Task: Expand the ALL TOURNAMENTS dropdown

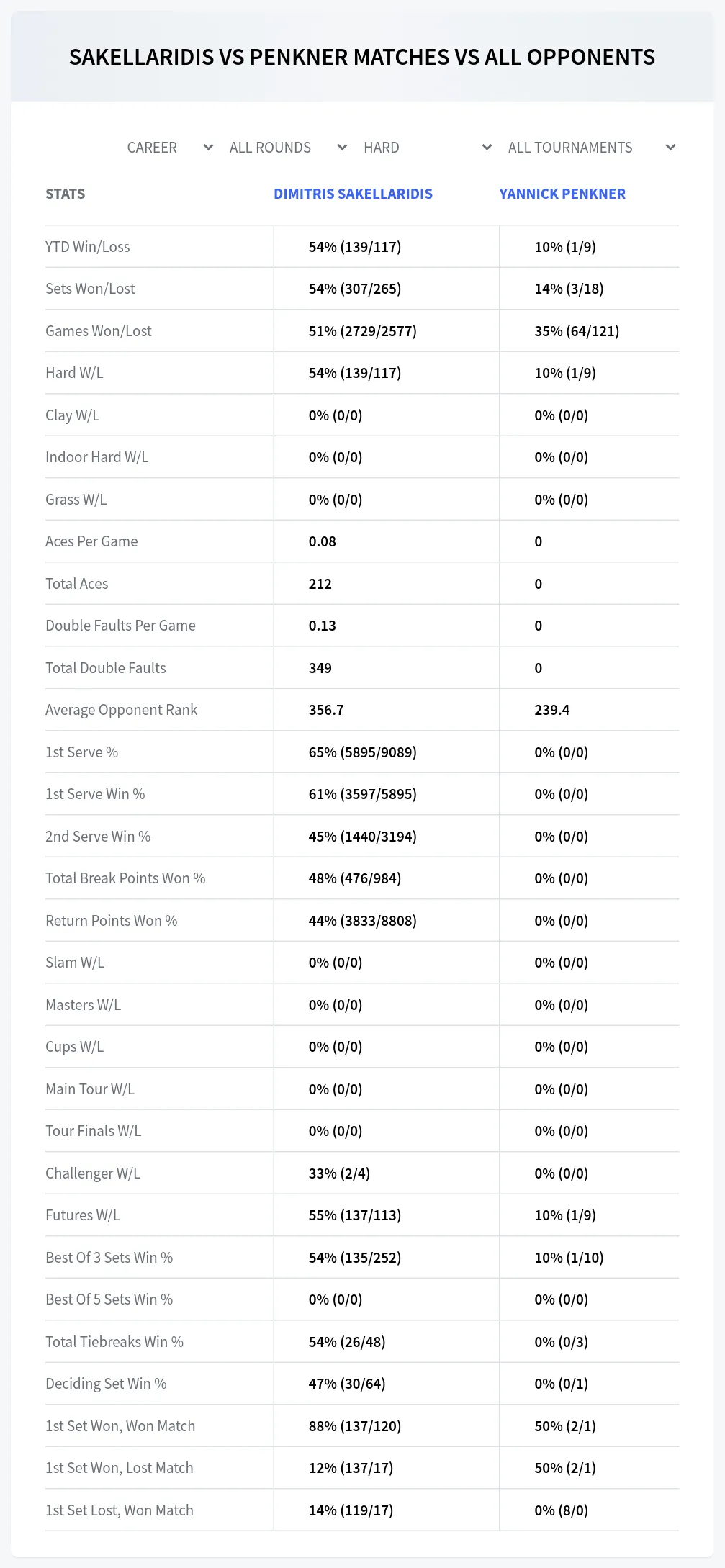Action: [592, 148]
